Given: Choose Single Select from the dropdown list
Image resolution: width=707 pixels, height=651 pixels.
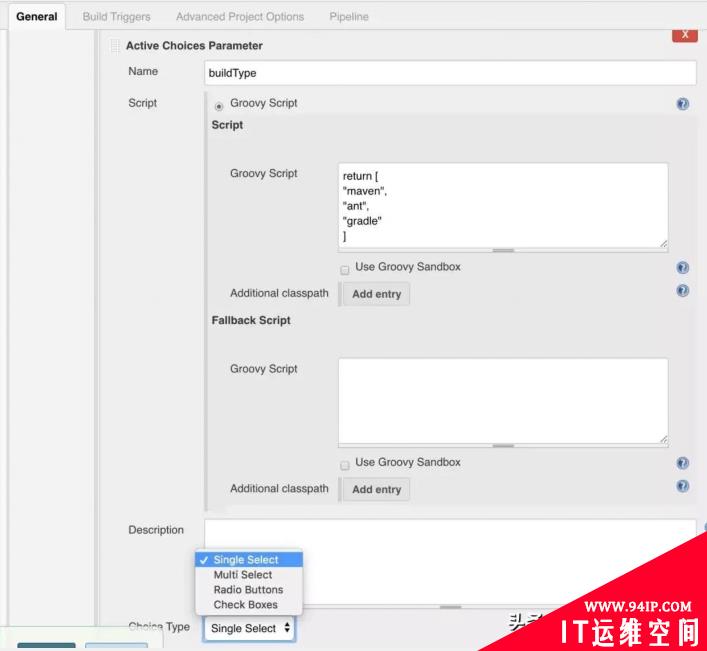Looking at the screenshot, I should click(249, 559).
